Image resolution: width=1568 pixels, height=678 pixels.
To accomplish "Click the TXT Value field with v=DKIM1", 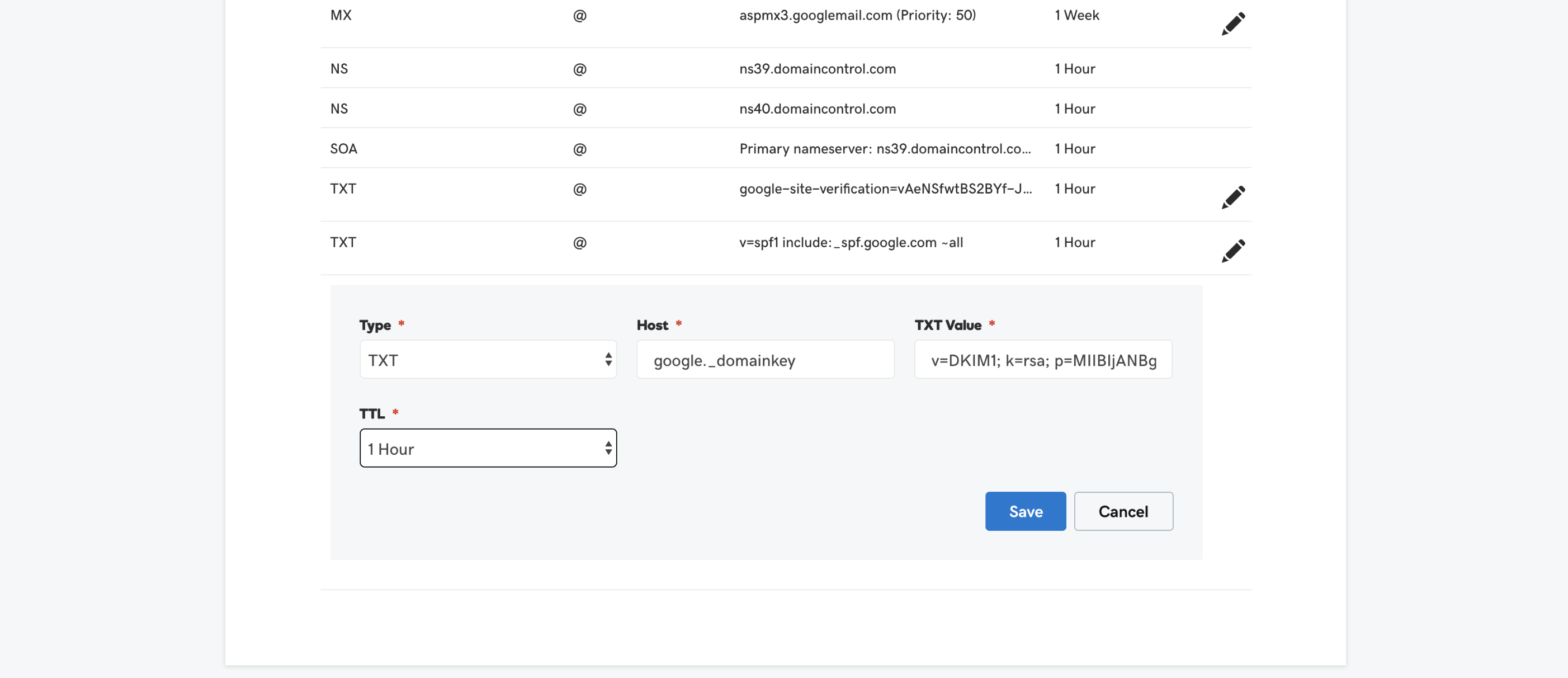I will click(1043, 359).
